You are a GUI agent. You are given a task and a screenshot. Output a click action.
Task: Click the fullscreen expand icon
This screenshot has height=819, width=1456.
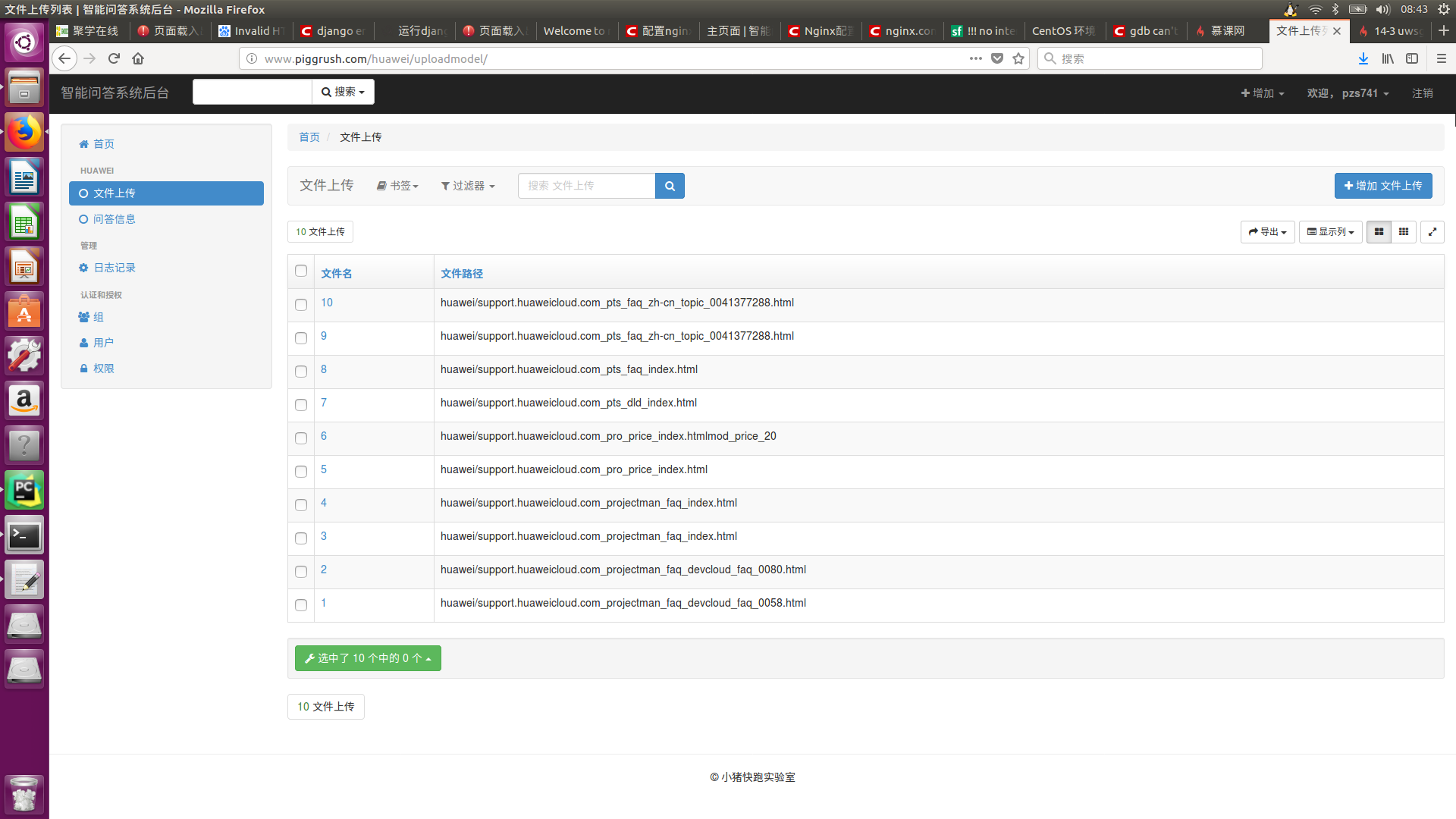pos(1432,232)
